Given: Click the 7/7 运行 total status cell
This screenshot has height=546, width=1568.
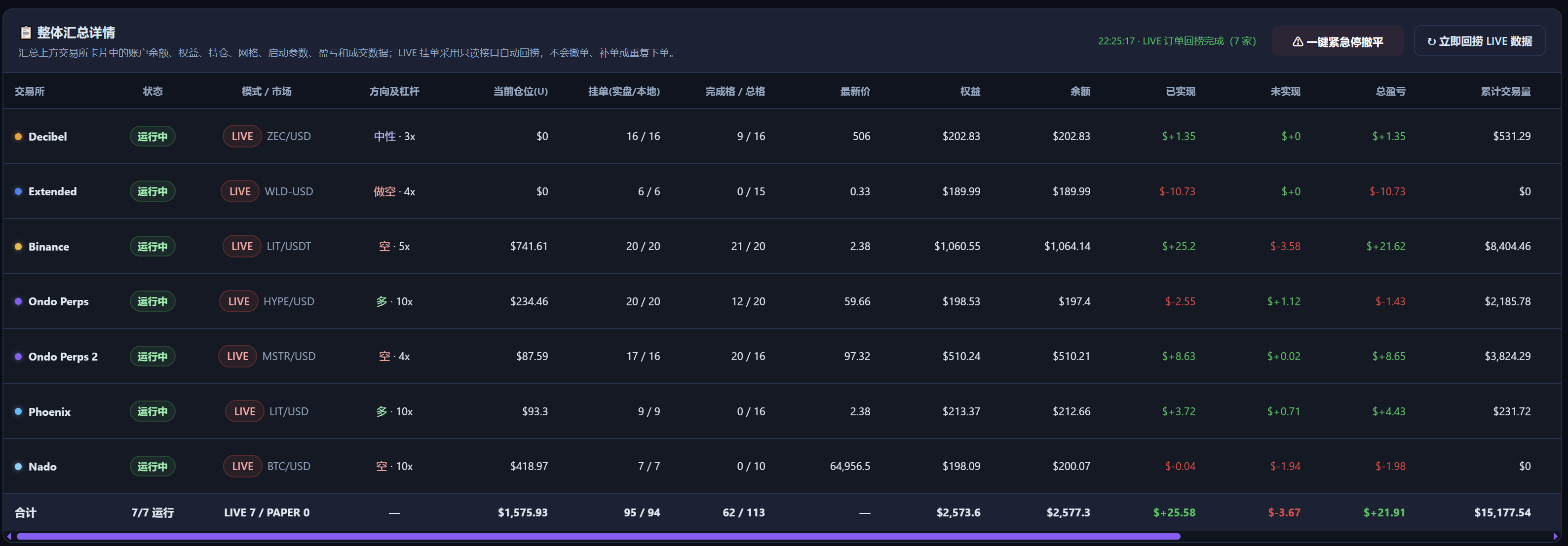Looking at the screenshot, I should [153, 512].
